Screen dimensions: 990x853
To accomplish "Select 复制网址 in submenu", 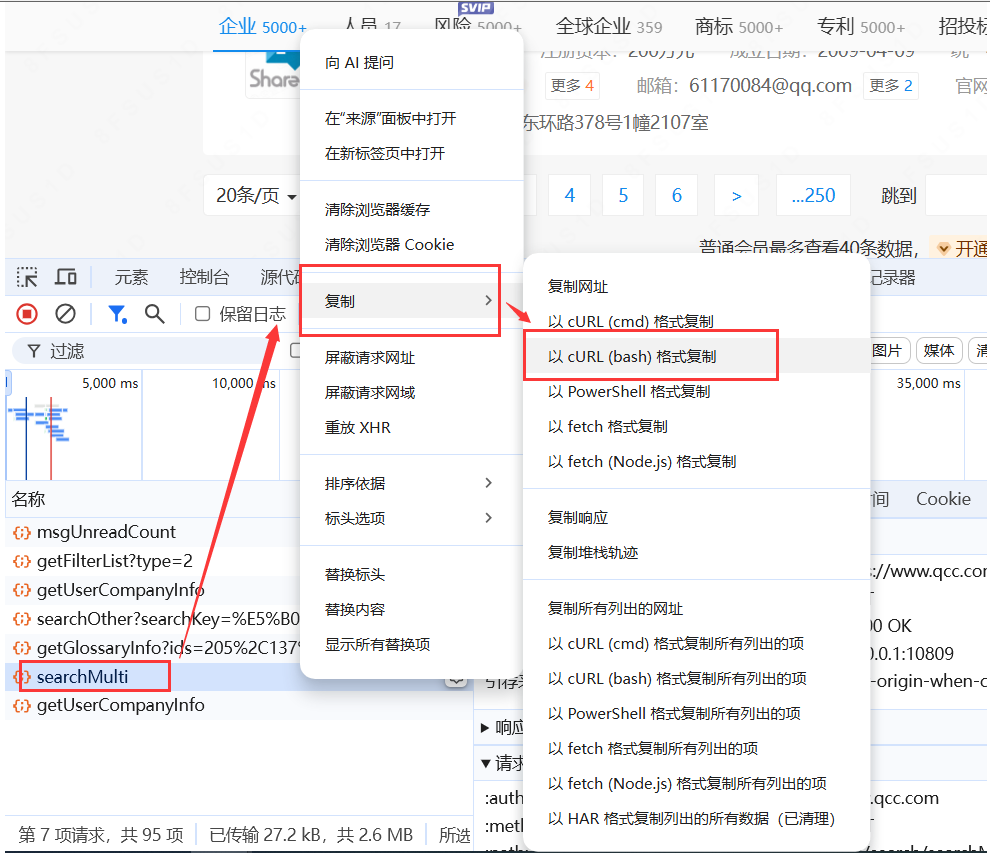I will [577, 287].
